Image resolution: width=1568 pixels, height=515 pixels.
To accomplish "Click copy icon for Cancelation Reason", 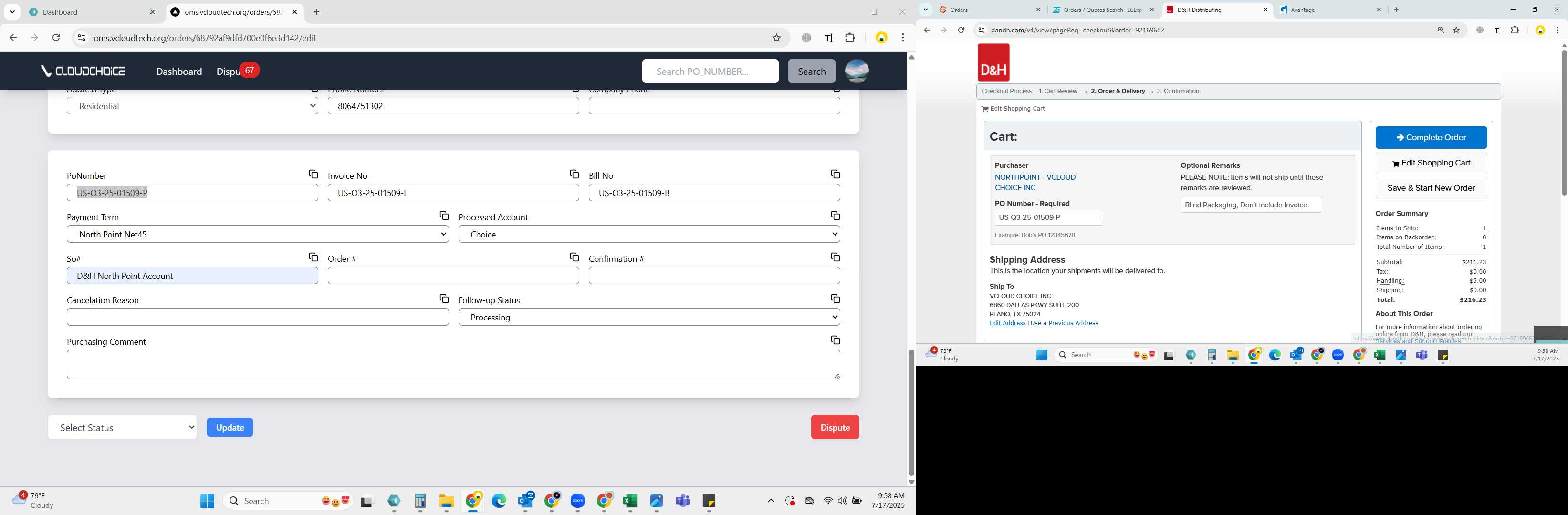I will click(x=444, y=299).
